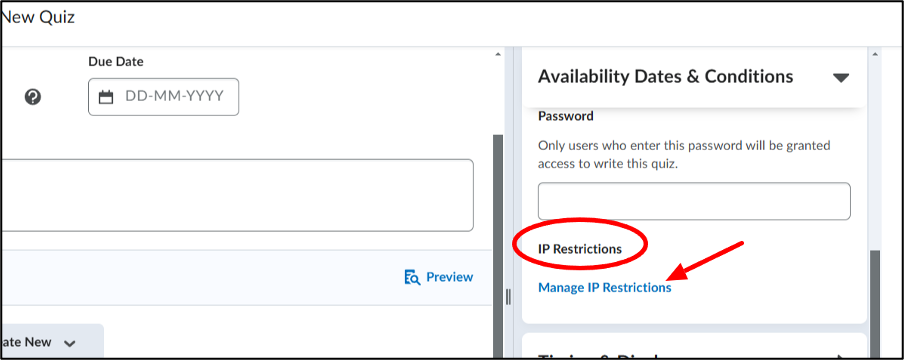This screenshot has height=360, width=904.
Task: Collapse the Availability Dates & Conditions section
Action: click(841, 77)
